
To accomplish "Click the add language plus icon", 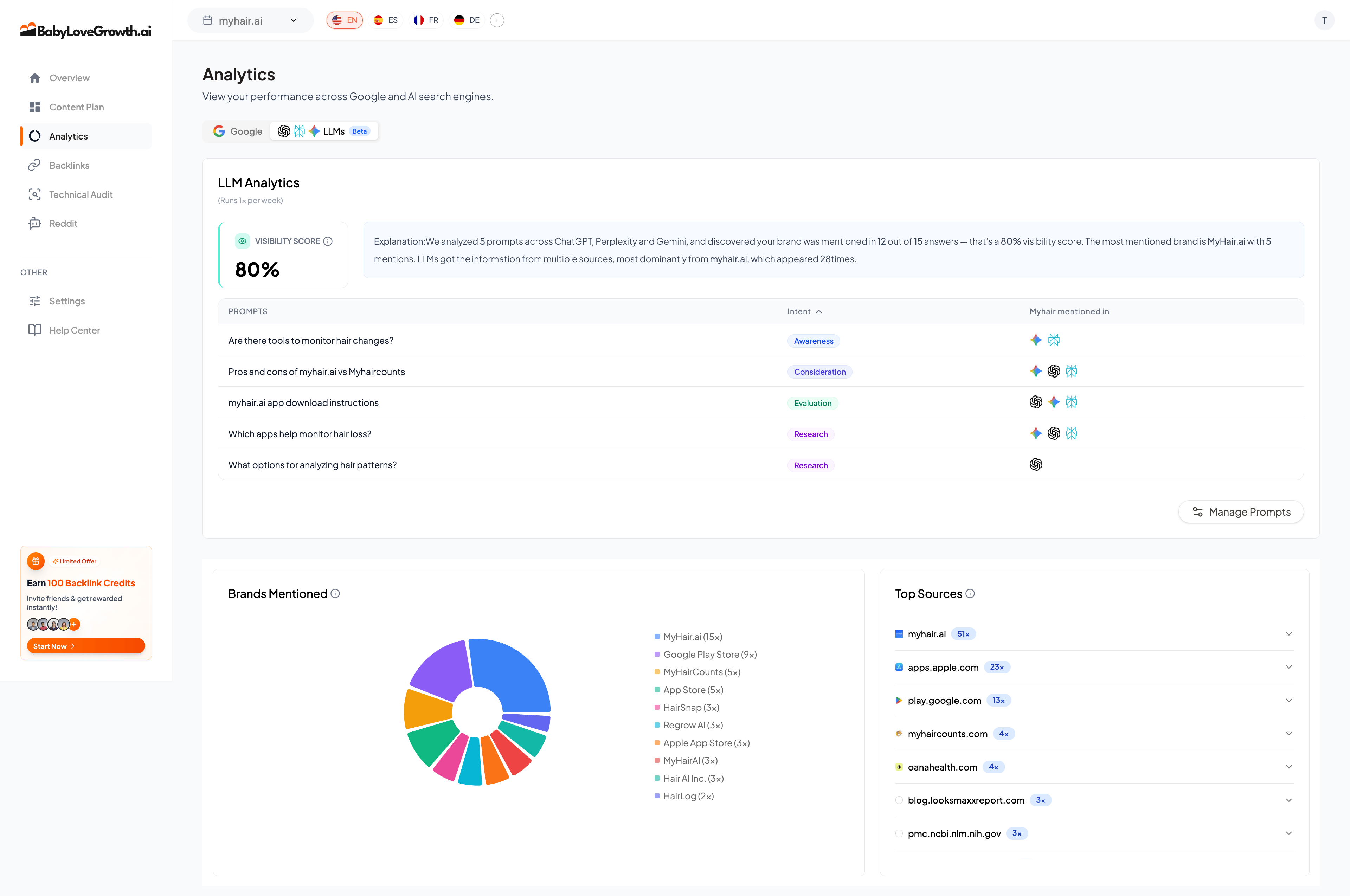I will point(497,21).
